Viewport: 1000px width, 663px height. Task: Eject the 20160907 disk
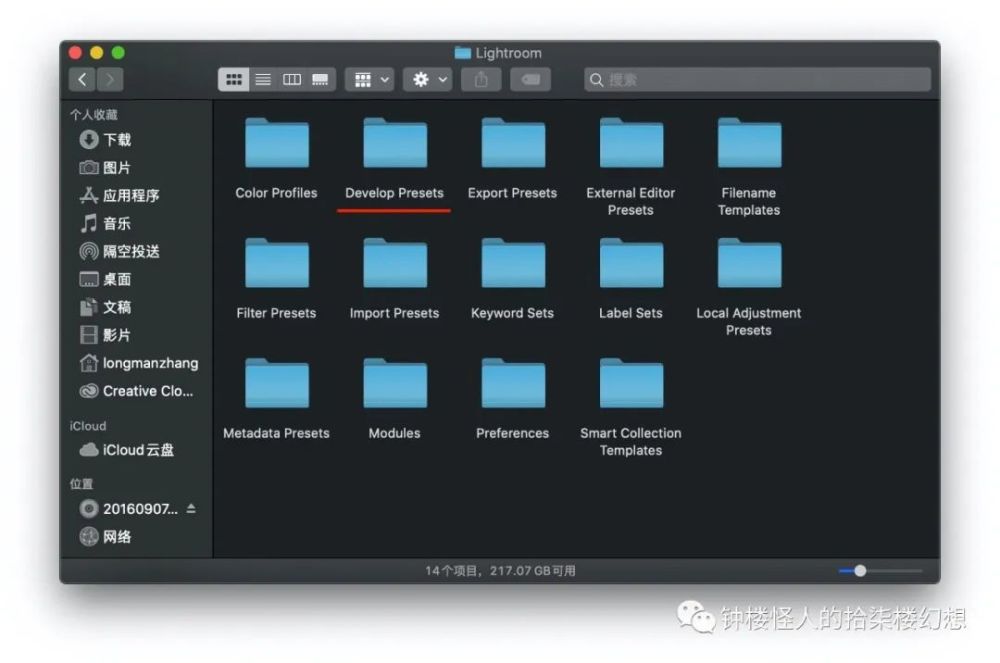(191, 509)
